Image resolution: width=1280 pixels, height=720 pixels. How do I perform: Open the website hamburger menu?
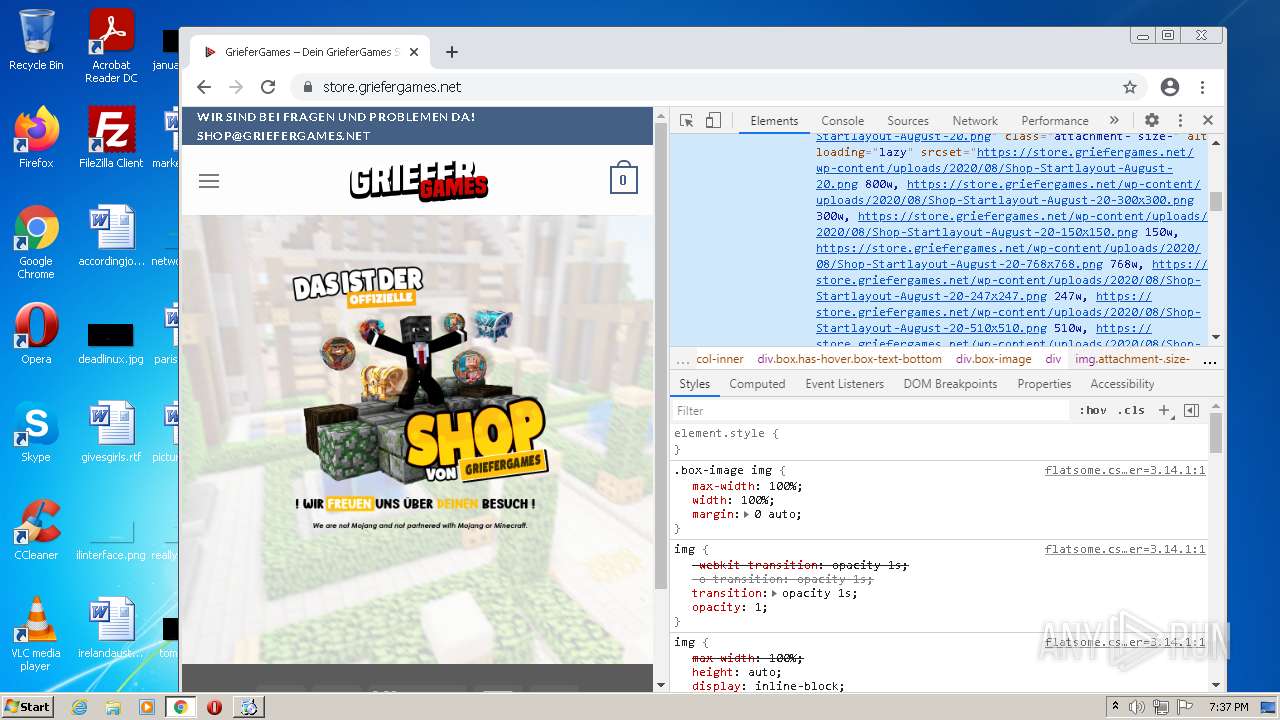[209, 181]
